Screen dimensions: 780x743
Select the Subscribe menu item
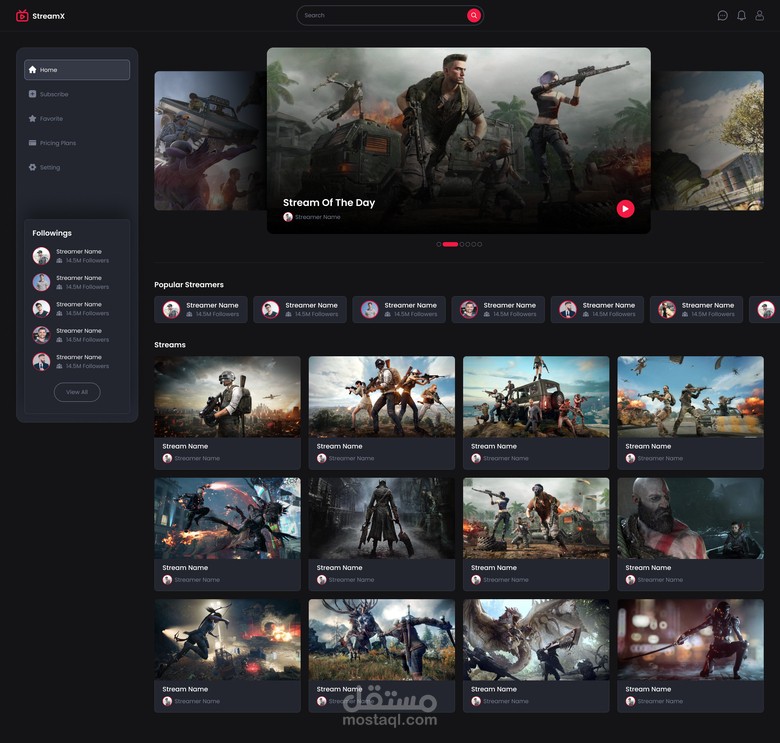77,94
